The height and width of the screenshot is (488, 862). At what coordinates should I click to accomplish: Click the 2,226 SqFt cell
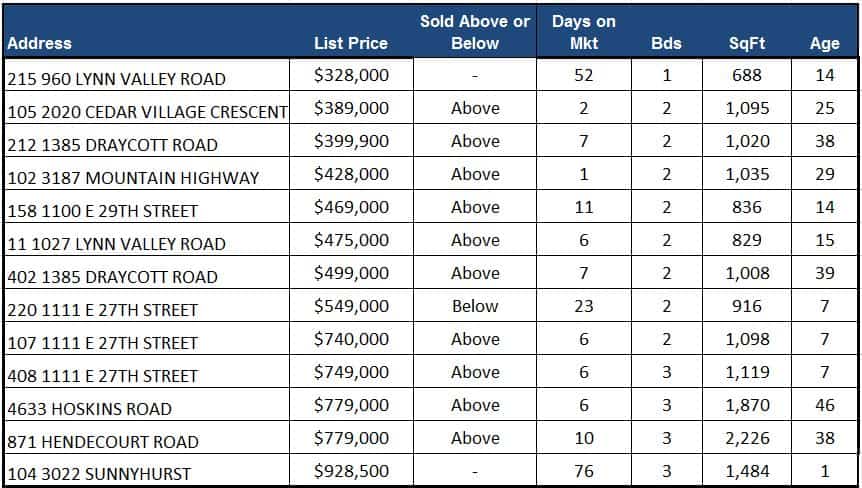[x=747, y=439]
